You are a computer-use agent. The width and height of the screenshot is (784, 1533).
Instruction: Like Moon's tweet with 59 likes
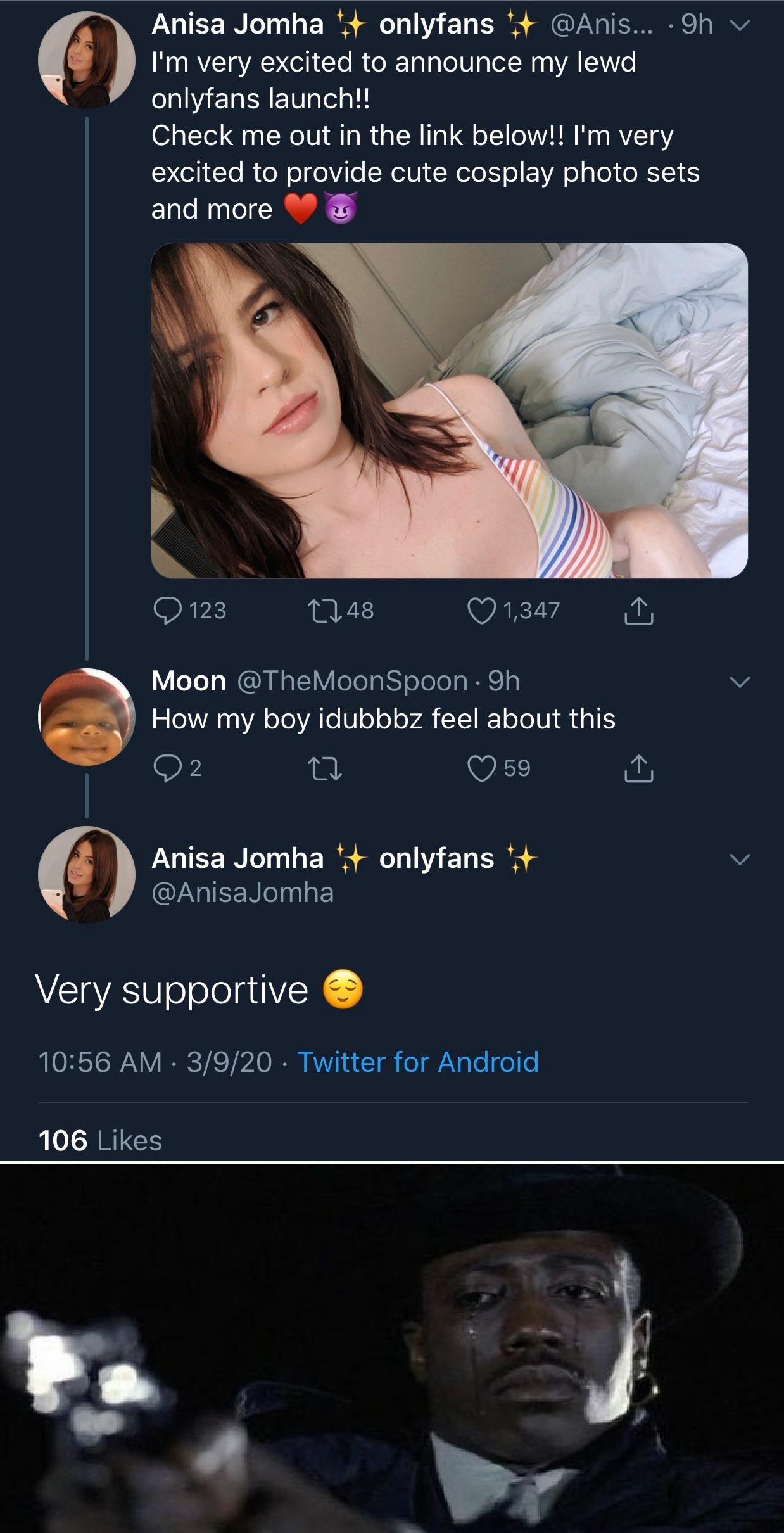[481, 768]
